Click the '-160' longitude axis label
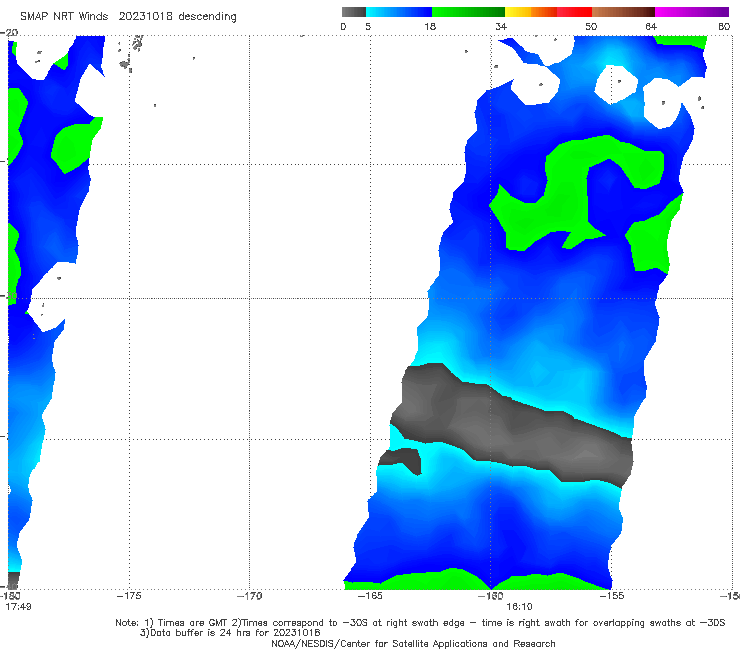The width and height of the screenshot is (740, 650). 490,596
